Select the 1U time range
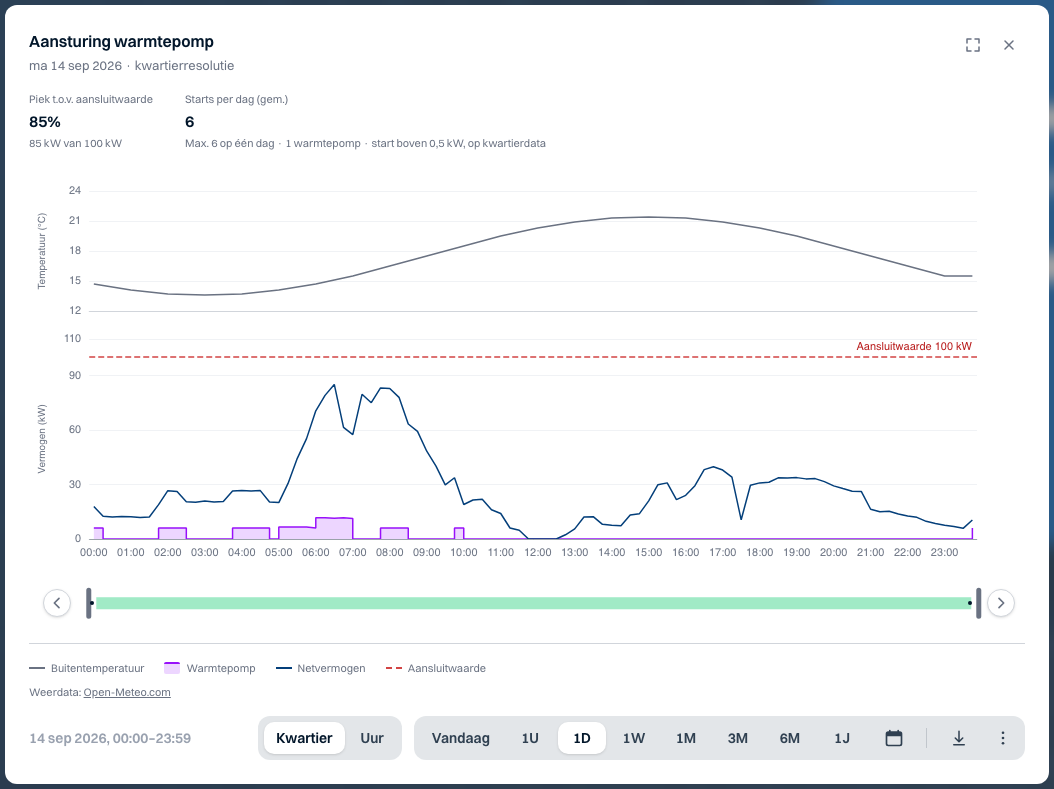The image size is (1054, 789). coord(530,738)
